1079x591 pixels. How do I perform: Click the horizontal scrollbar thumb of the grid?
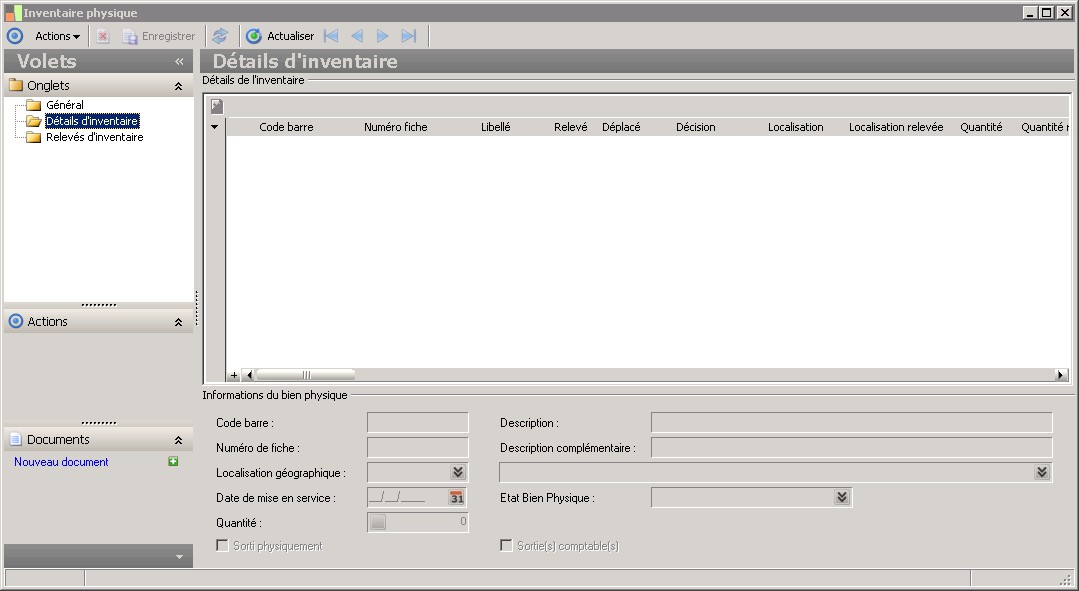[x=306, y=375]
